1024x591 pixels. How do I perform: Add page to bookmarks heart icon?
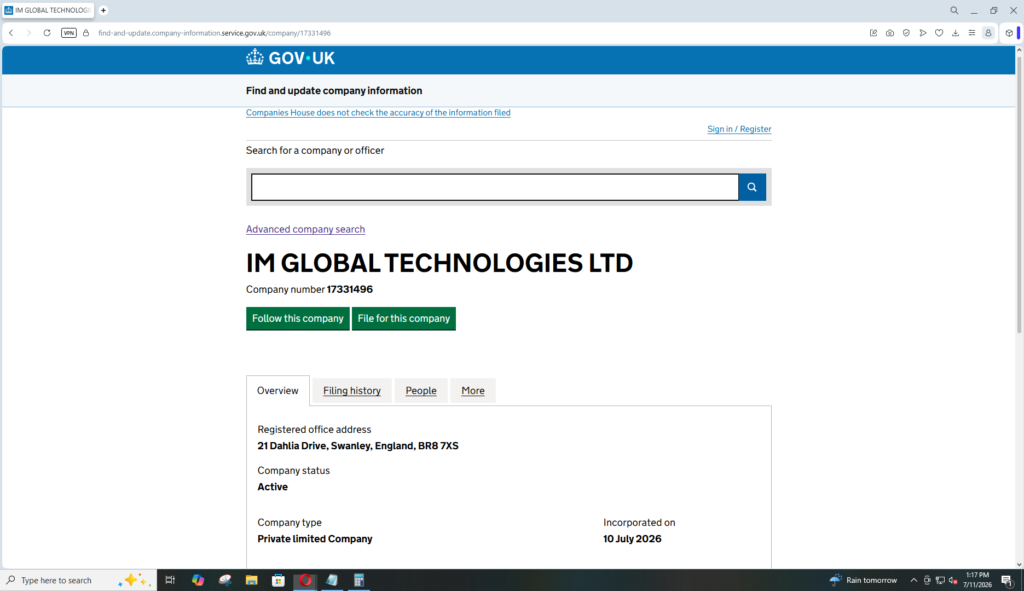(939, 33)
